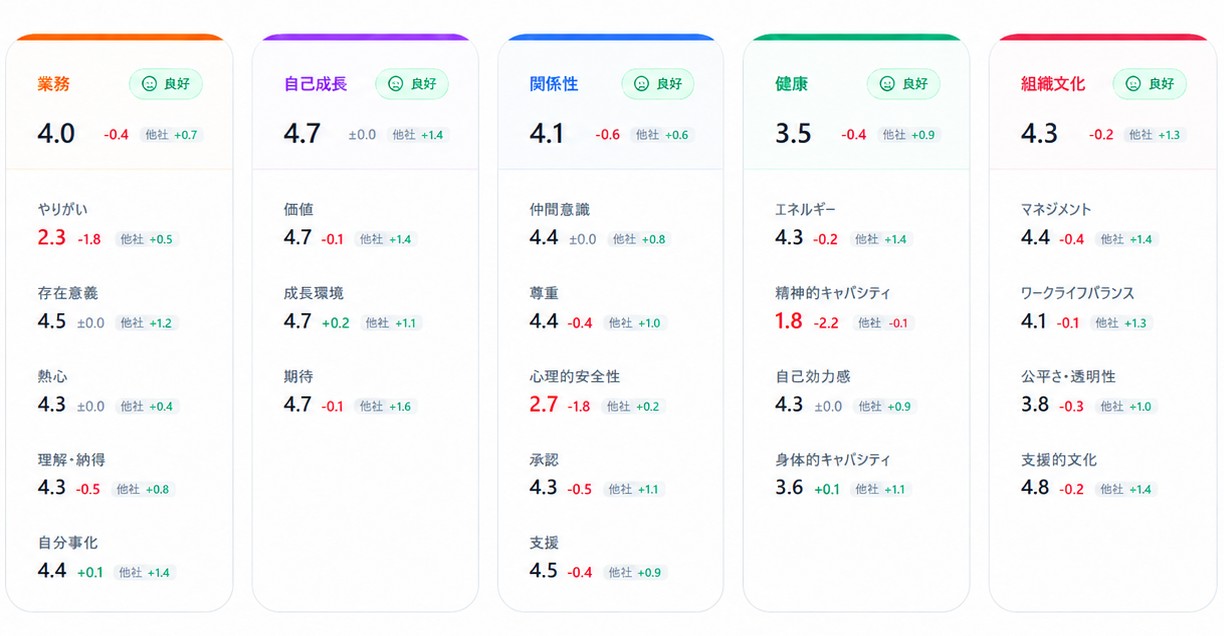Click the 支援 item label

click(x=545, y=543)
